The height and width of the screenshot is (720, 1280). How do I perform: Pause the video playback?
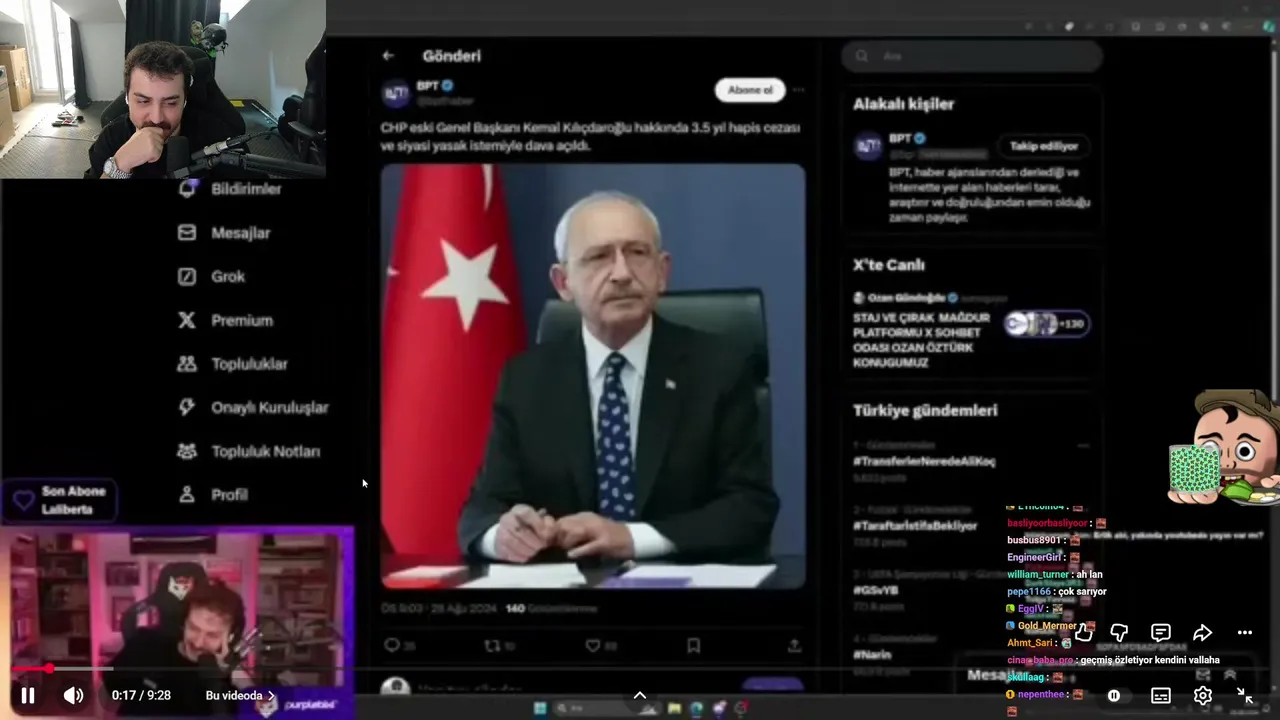[28, 695]
